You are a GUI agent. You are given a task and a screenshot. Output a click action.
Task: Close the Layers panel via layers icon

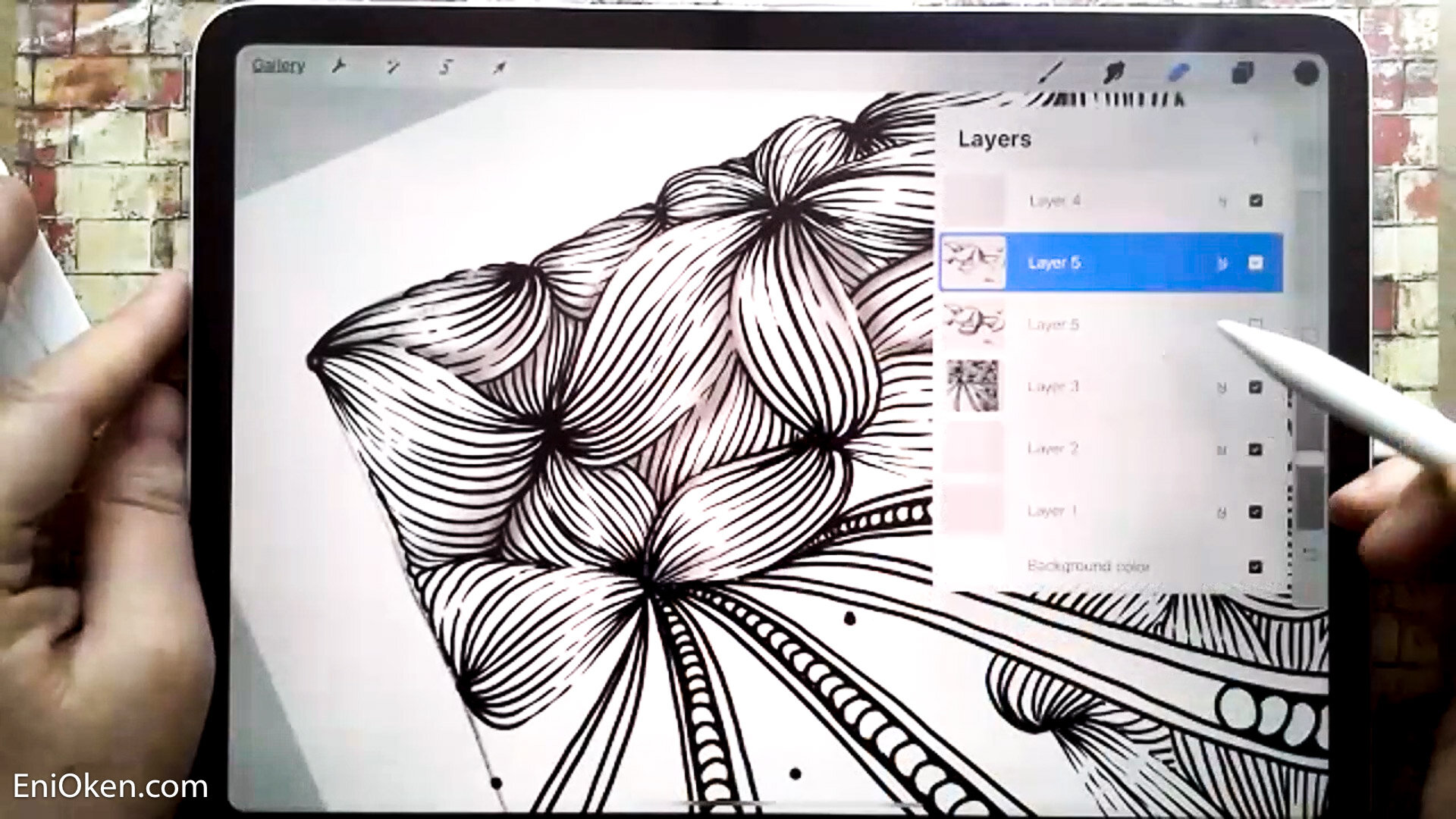coord(1242,74)
